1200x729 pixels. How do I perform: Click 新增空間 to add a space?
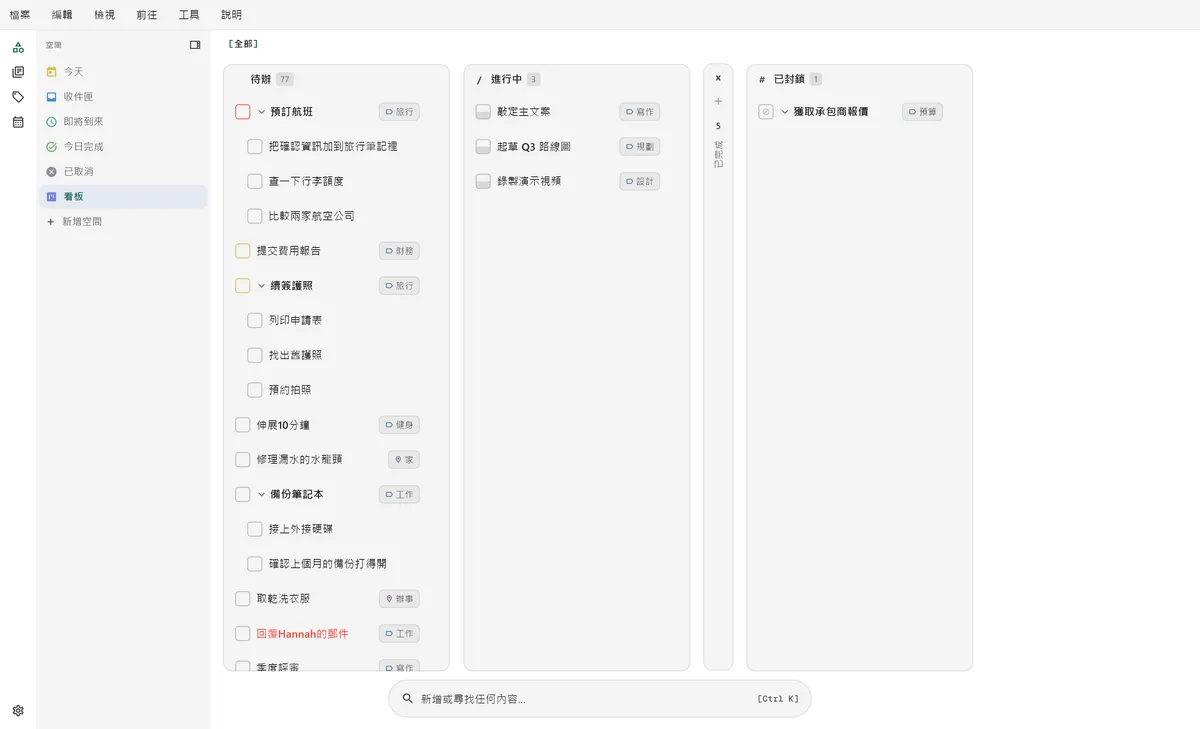pyautogui.click(x=123, y=222)
